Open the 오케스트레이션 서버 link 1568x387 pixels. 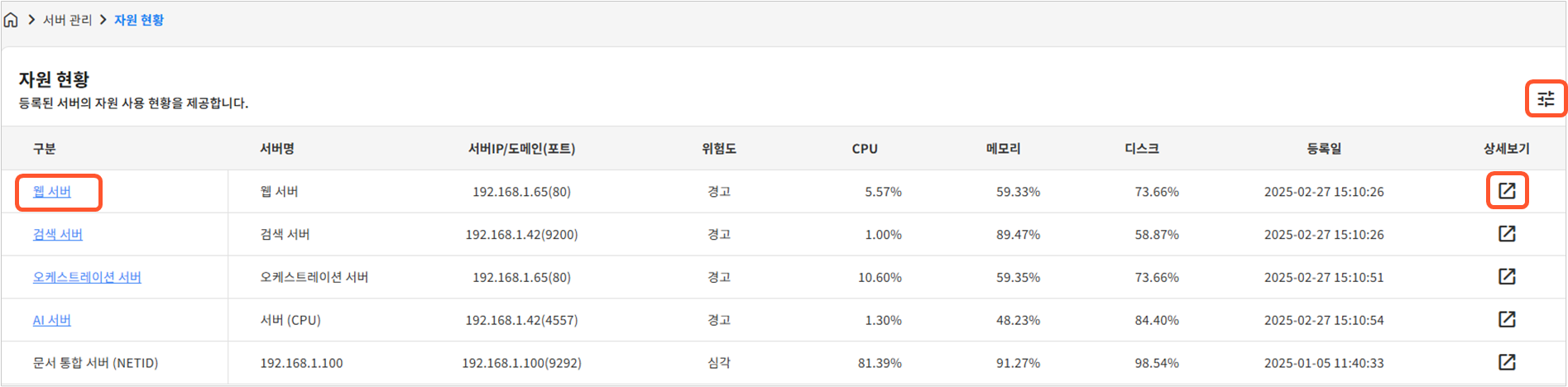(x=87, y=278)
